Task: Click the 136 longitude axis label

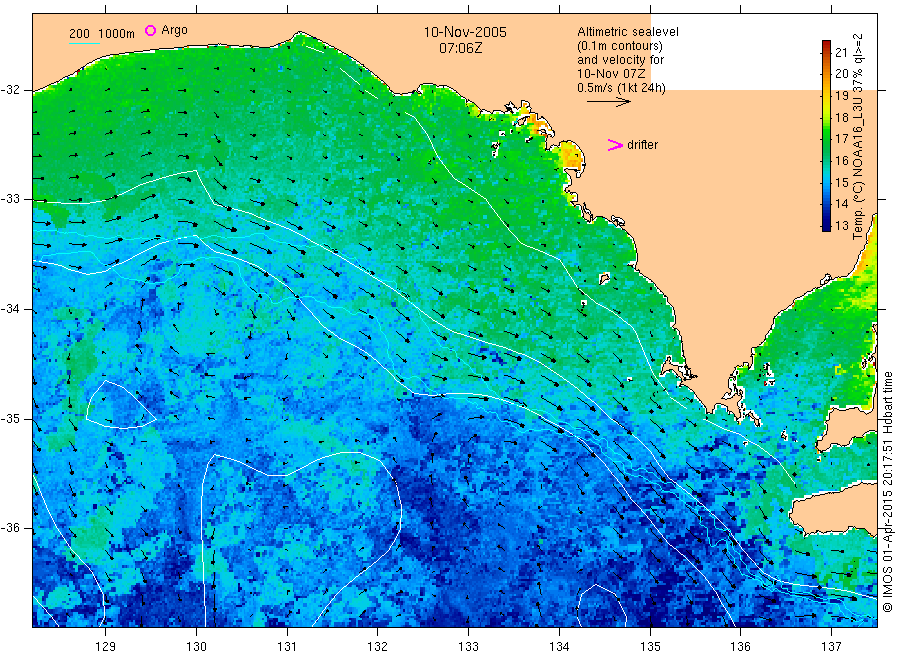Action: pos(740,647)
